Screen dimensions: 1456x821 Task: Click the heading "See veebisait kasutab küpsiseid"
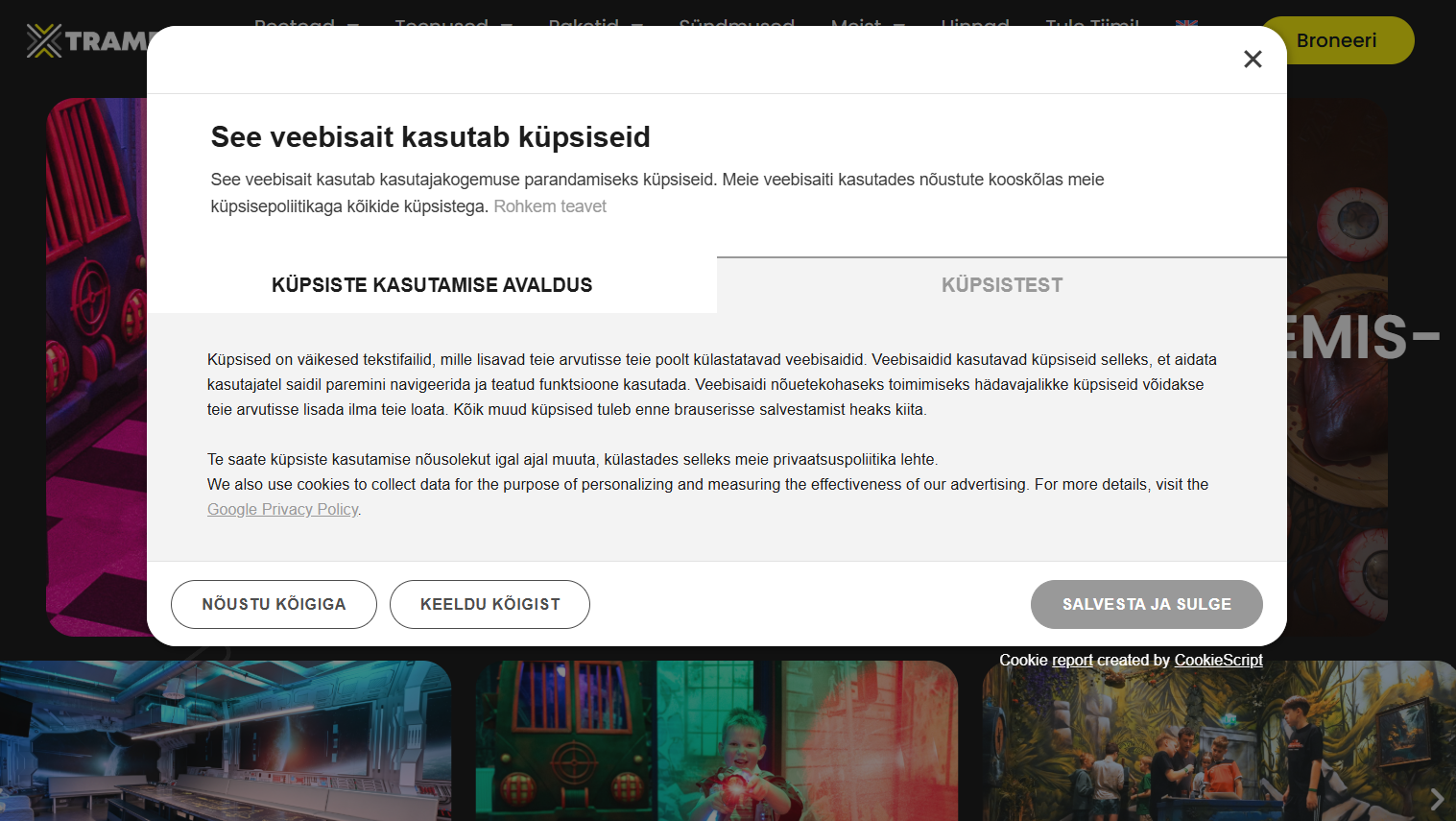pos(431,137)
